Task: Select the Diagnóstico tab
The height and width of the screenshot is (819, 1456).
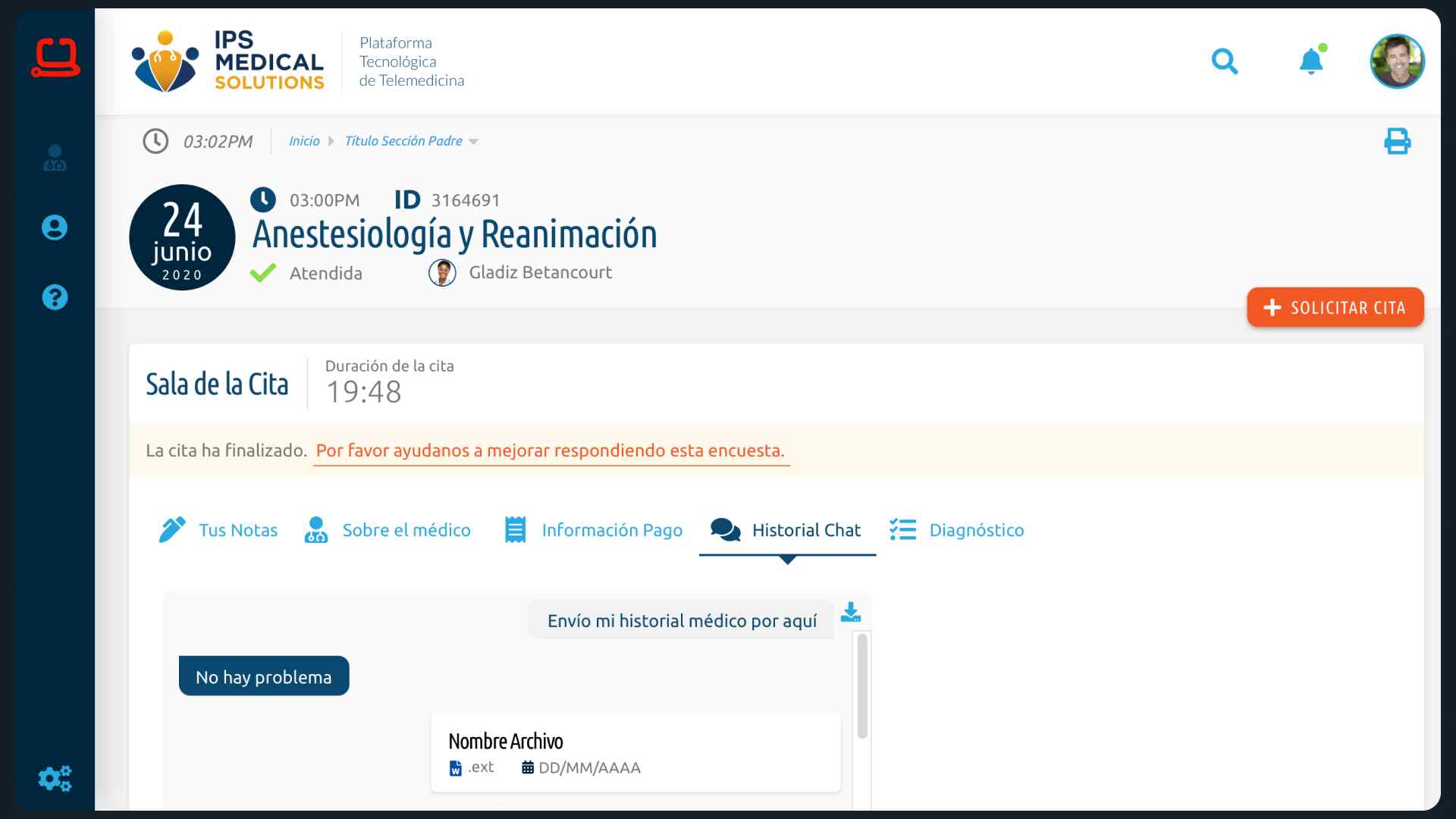Action: pos(957,530)
